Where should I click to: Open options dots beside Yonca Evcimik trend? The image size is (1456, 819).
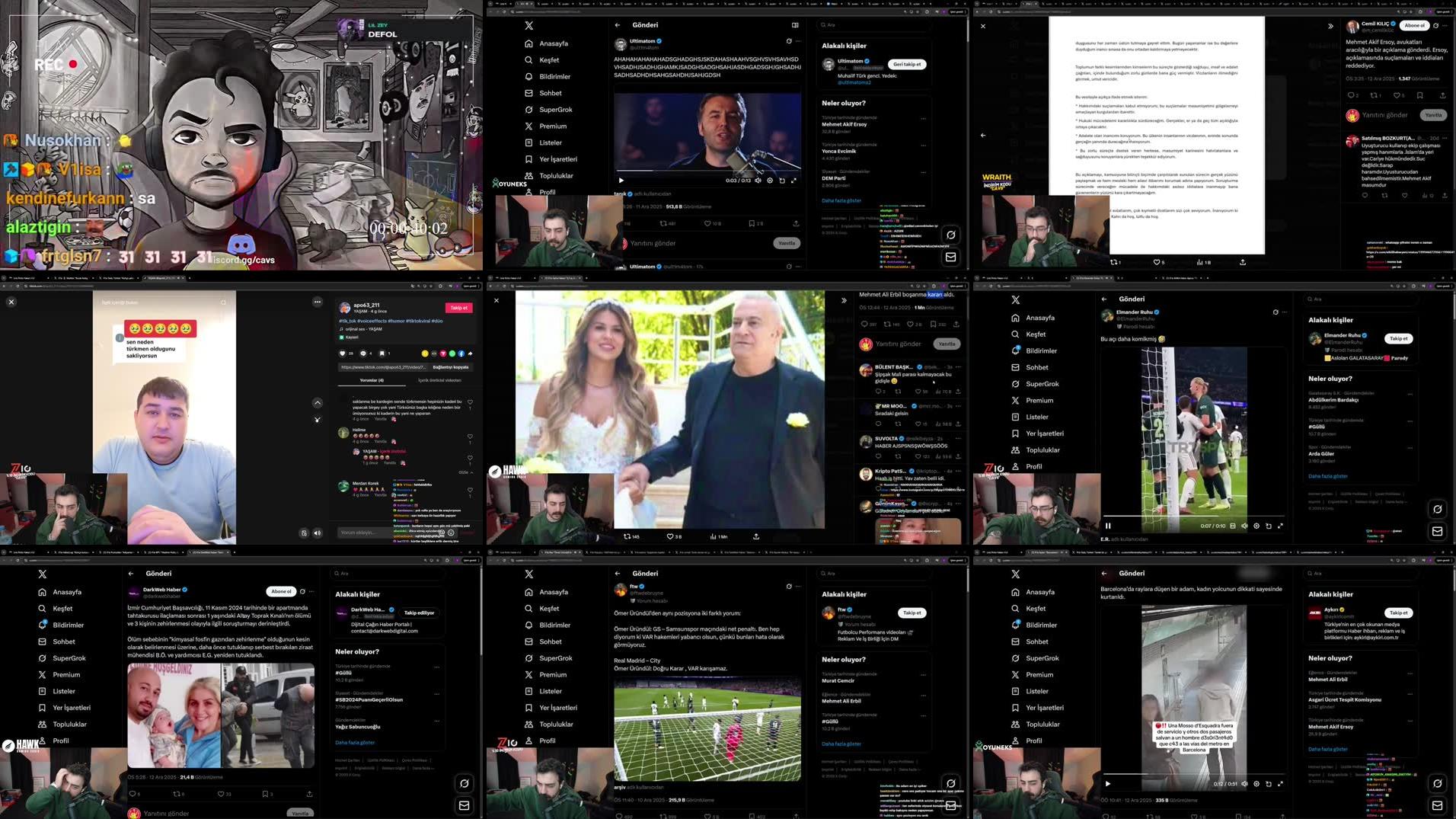click(923, 146)
